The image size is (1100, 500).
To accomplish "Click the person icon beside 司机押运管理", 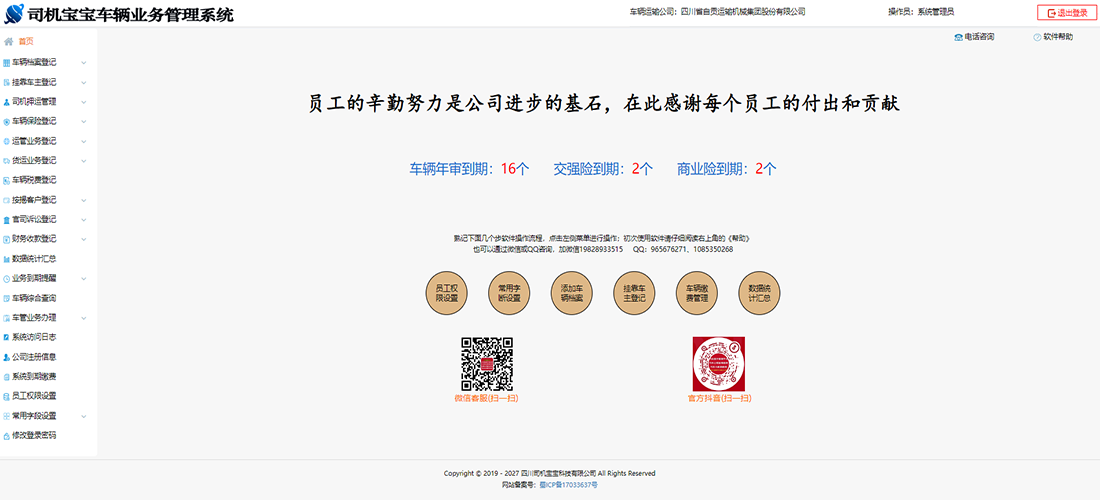I will coord(6,102).
